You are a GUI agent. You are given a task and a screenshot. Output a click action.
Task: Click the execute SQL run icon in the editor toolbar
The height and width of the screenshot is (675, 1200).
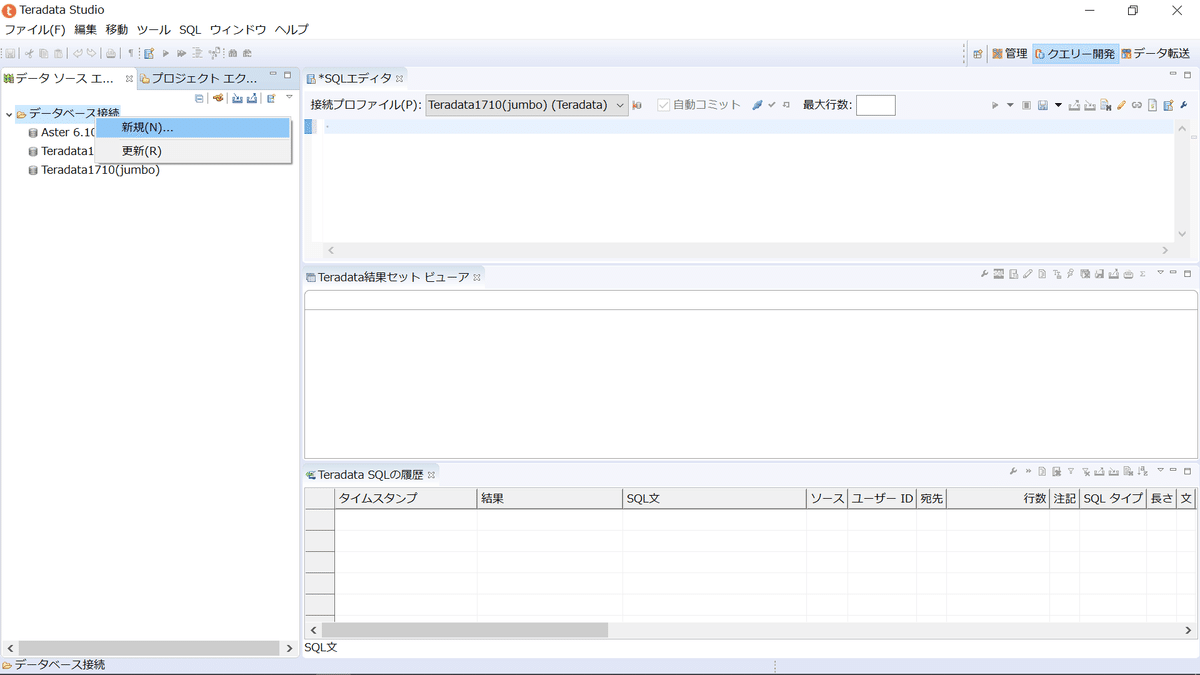[x=995, y=105]
